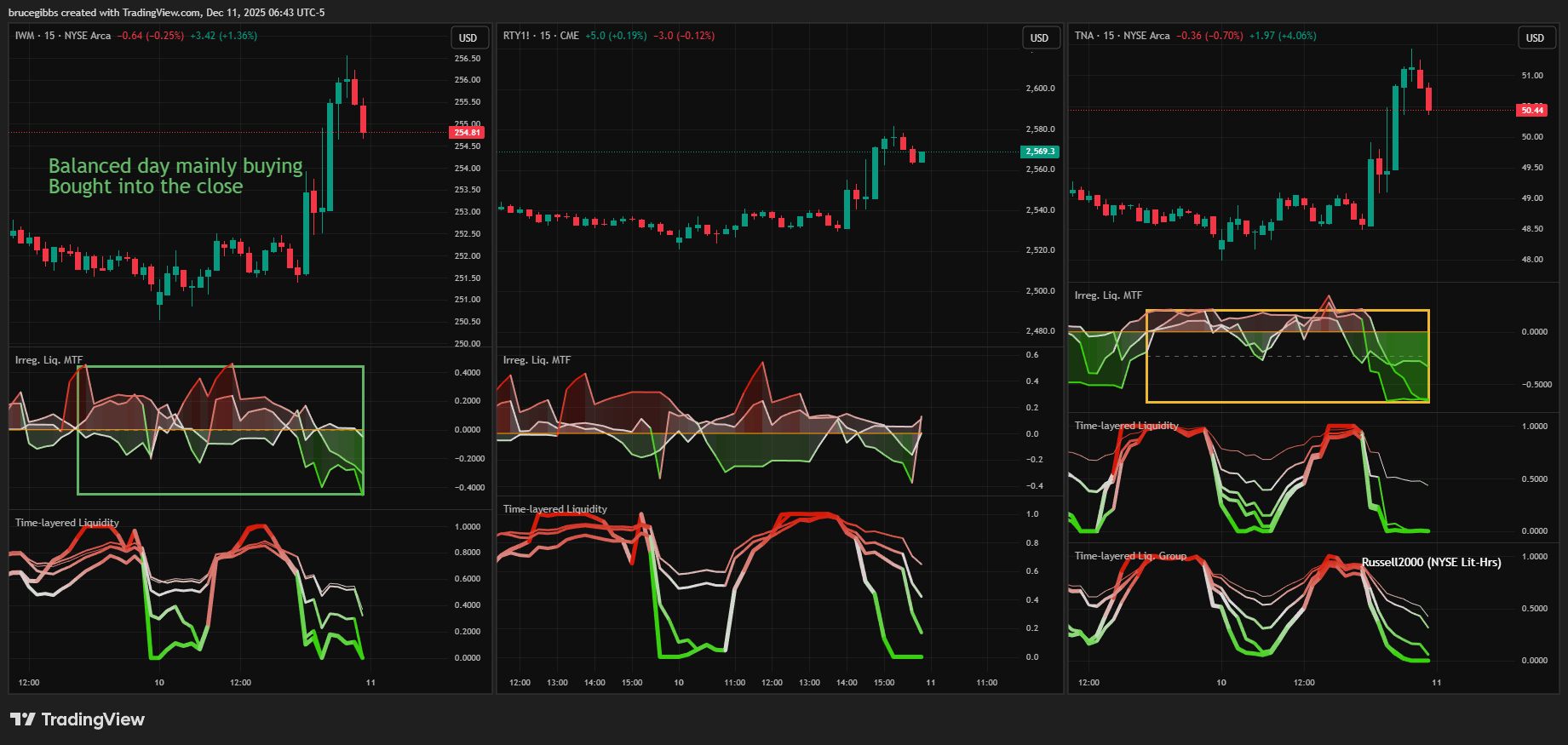Viewport: 1568px width, 745px height.
Task: Click Time-layered Liquidity label in RTY1! chart
Action: pyautogui.click(x=554, y=509)
